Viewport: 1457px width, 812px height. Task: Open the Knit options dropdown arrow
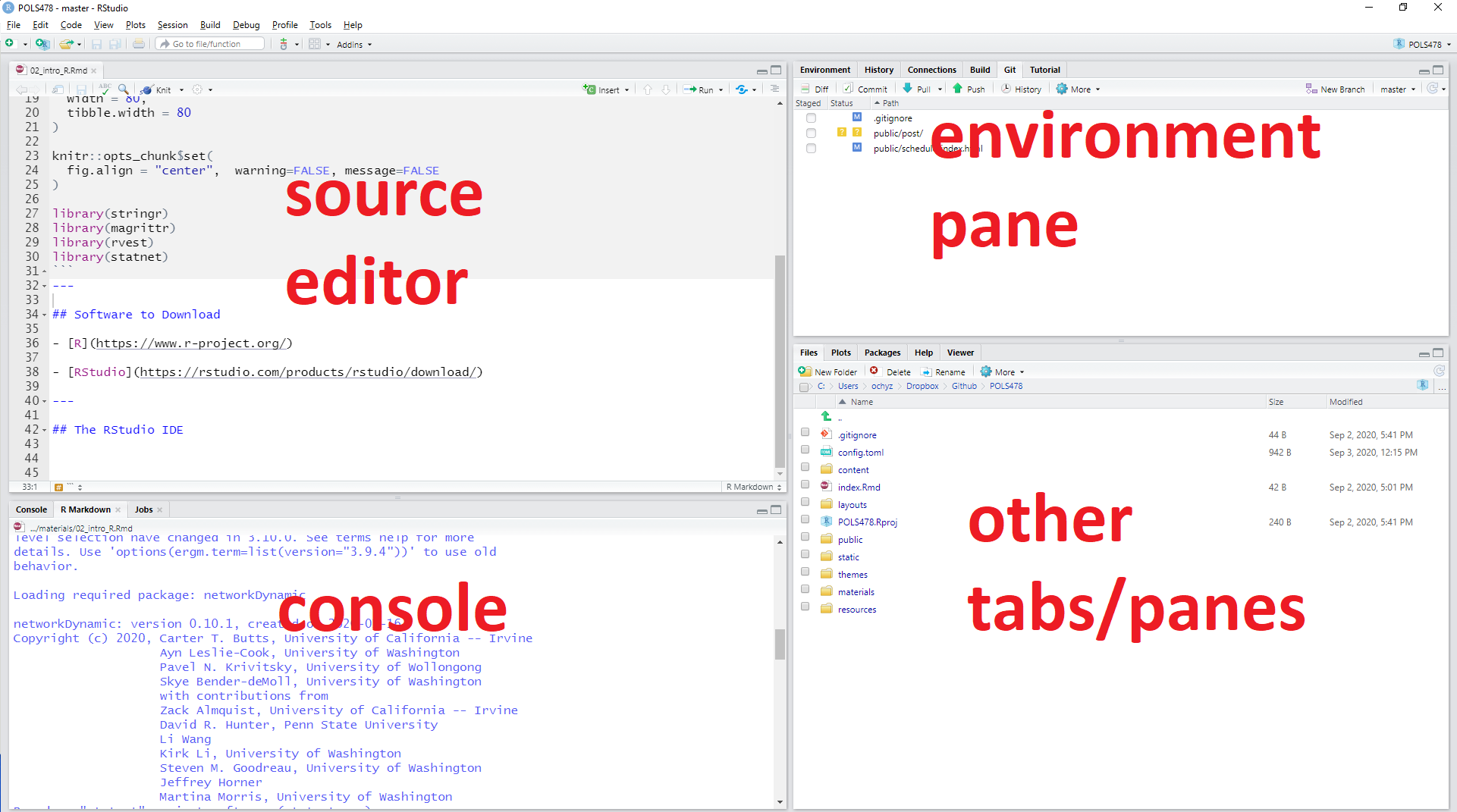[181, 89]
